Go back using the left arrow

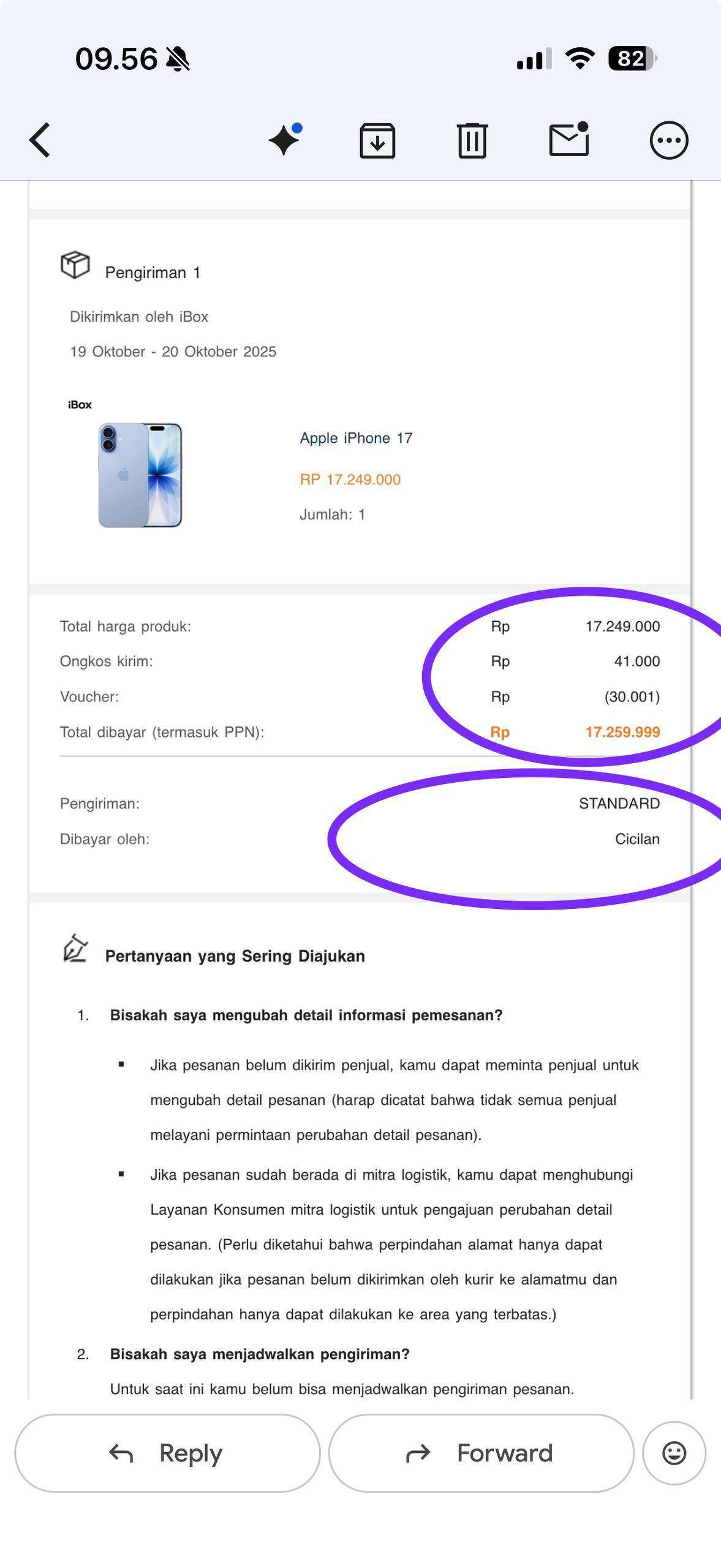40,140
